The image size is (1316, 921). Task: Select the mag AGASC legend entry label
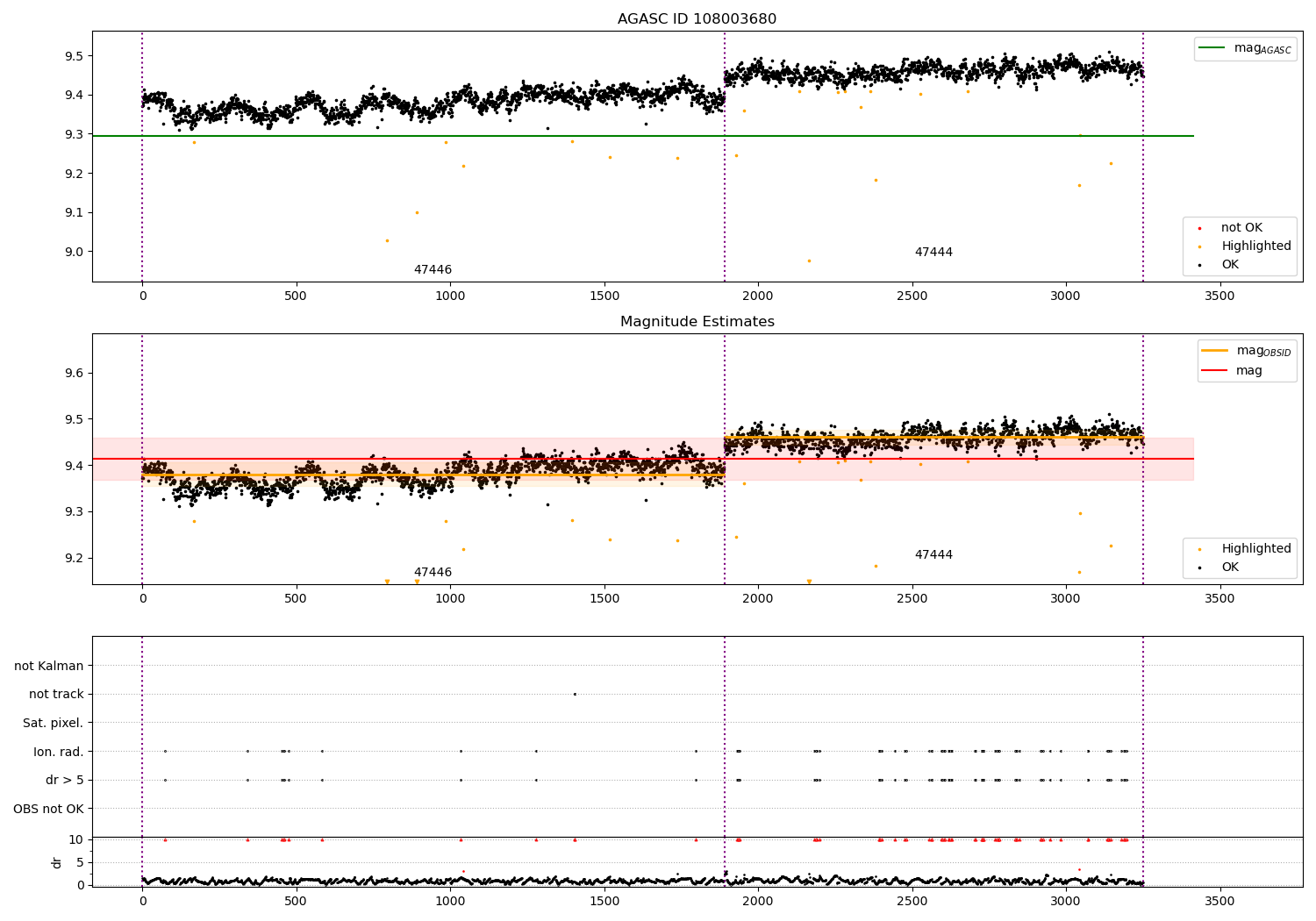coord(1262,48)
